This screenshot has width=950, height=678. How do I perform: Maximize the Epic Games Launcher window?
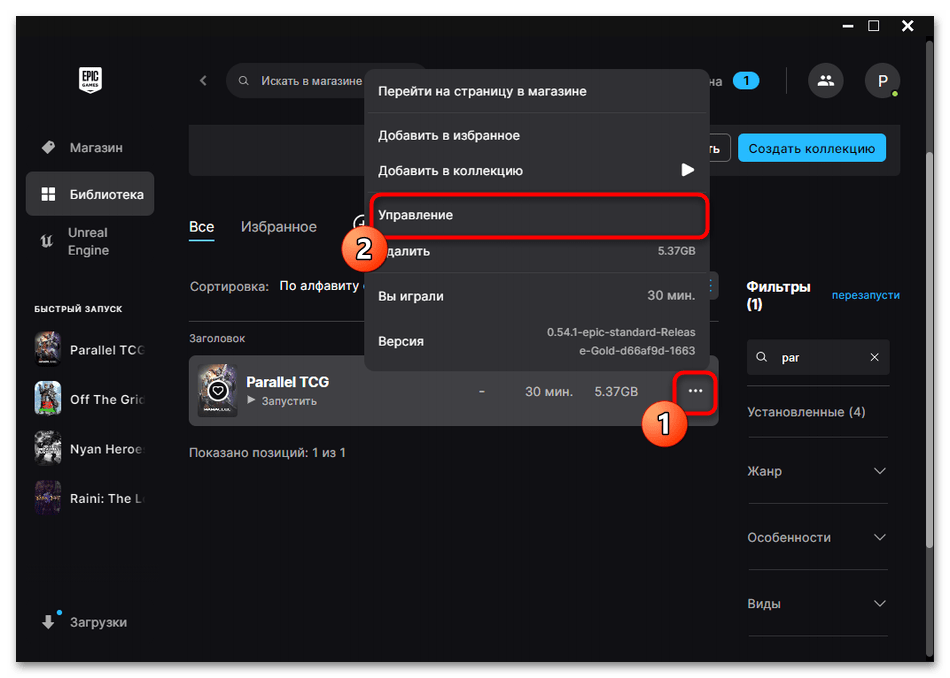(874, 26)
